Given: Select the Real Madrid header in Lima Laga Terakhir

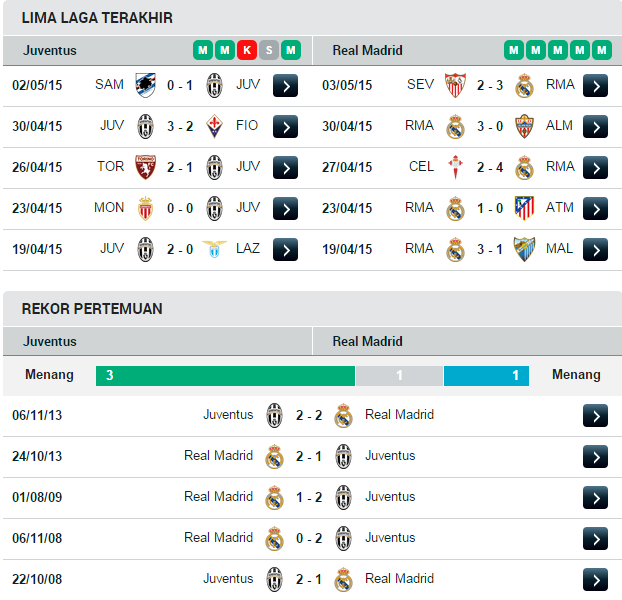Looking at the screenshot, I should click(x=367, y=50).
